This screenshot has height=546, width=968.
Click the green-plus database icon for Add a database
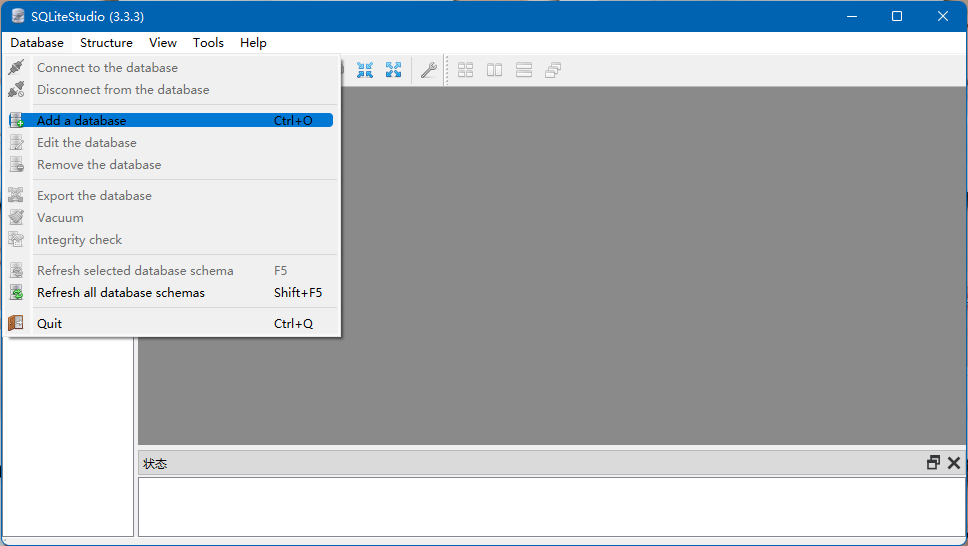(x=16, y=120)
